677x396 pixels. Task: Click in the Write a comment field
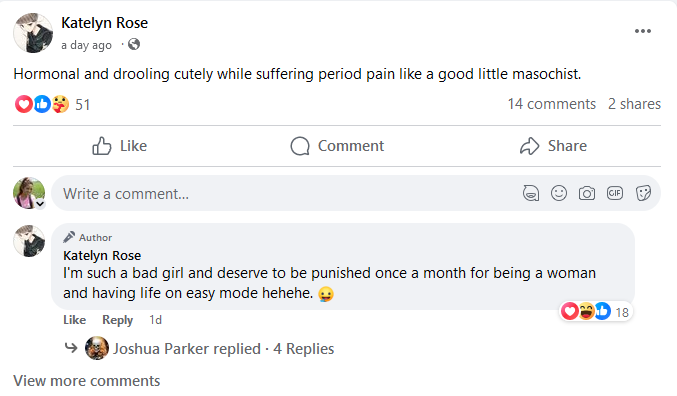click(285, 193)
